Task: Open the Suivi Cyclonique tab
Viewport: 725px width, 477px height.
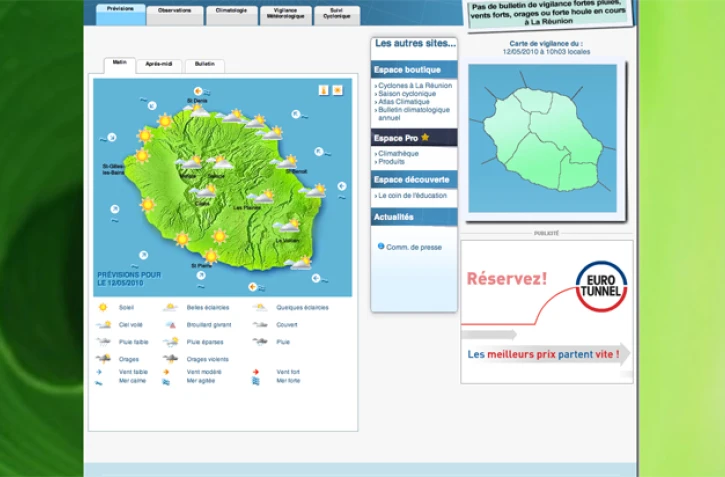Action: click(x=337, y=13)
